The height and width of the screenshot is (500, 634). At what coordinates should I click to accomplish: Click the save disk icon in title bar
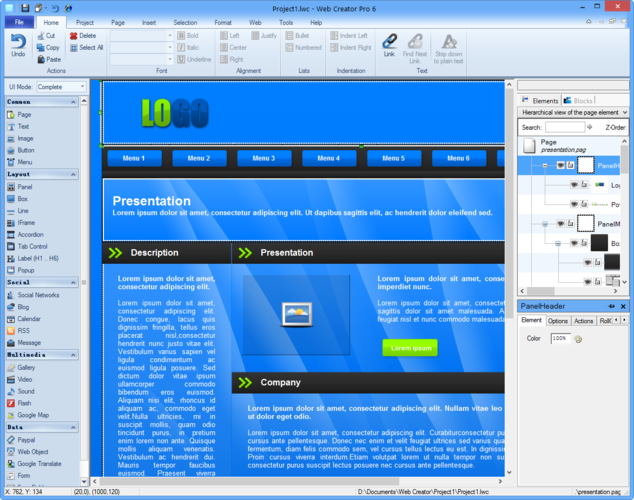(25, 8)
